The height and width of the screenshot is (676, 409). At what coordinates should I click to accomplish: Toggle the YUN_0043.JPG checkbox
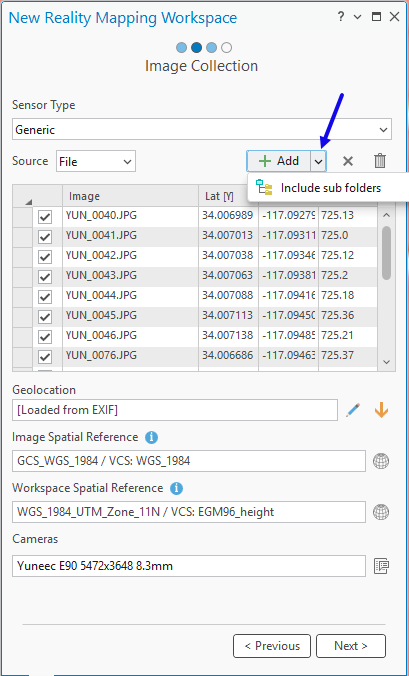pyautogui.click(x=45, y=277)
